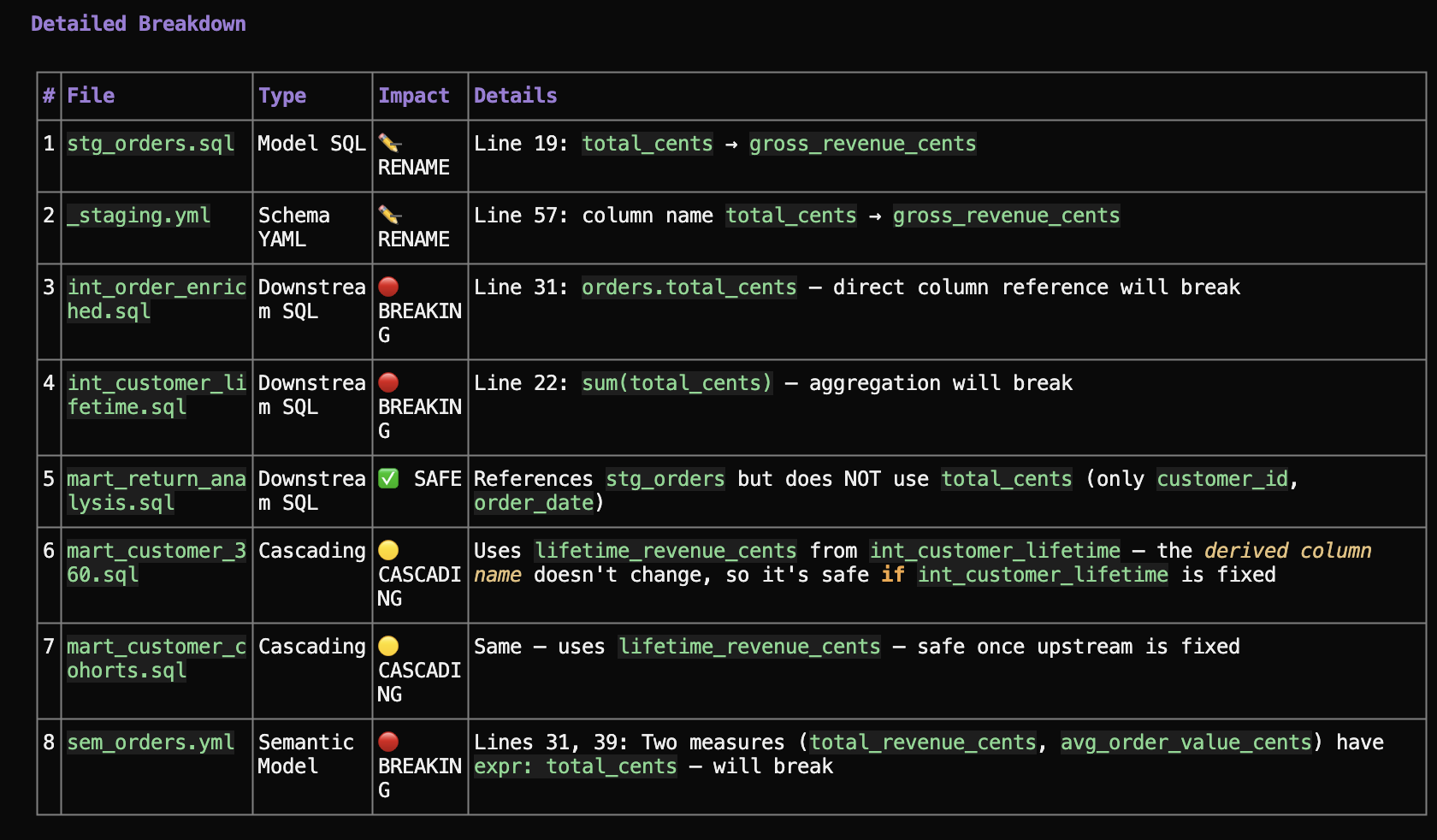Click the code 'orders.total_cents' on Line 31
The height and width of the screenshot is (840, 1437).
click(689, 287)
